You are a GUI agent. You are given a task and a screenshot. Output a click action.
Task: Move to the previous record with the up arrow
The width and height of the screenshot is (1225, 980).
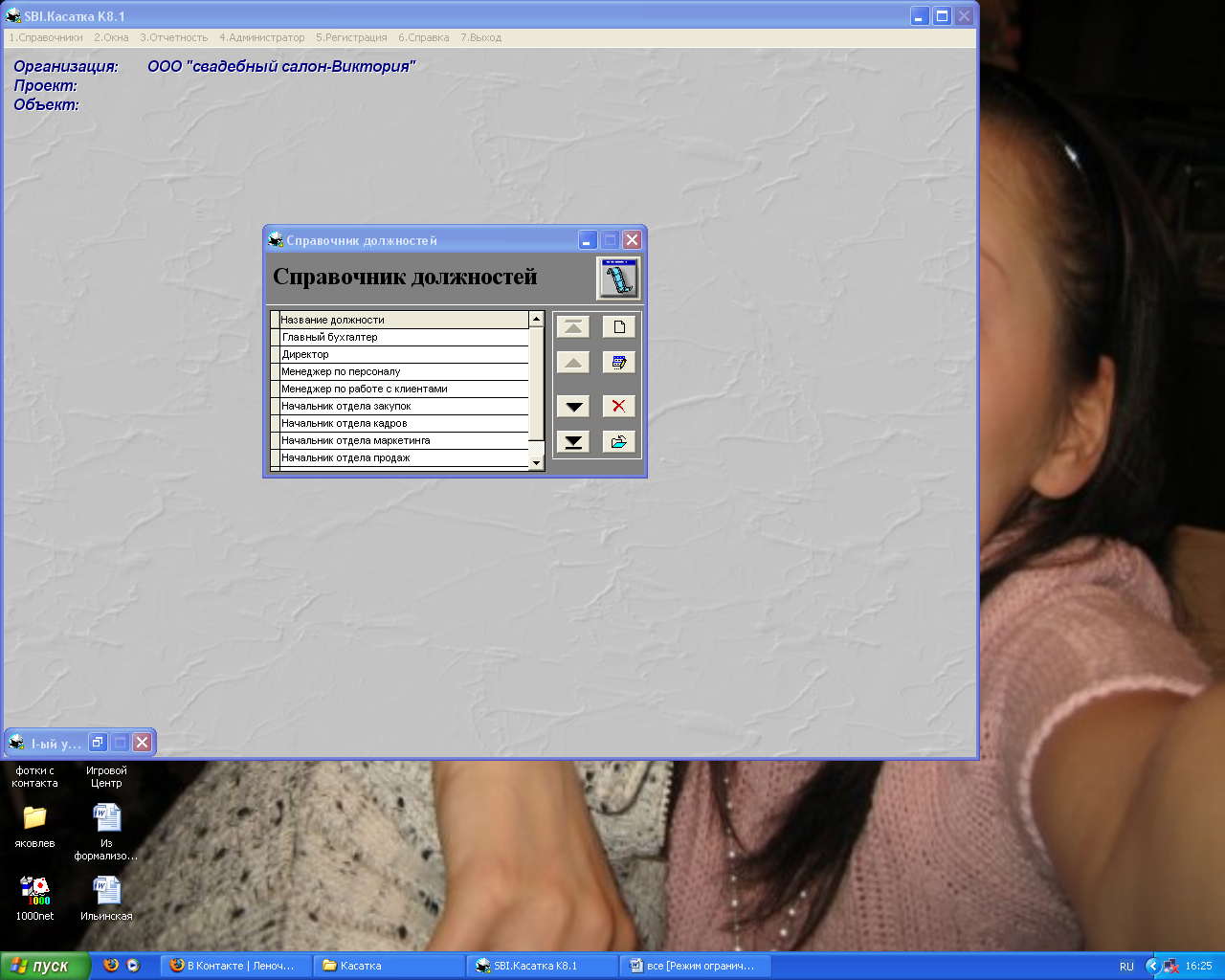[x=573, y=363]
